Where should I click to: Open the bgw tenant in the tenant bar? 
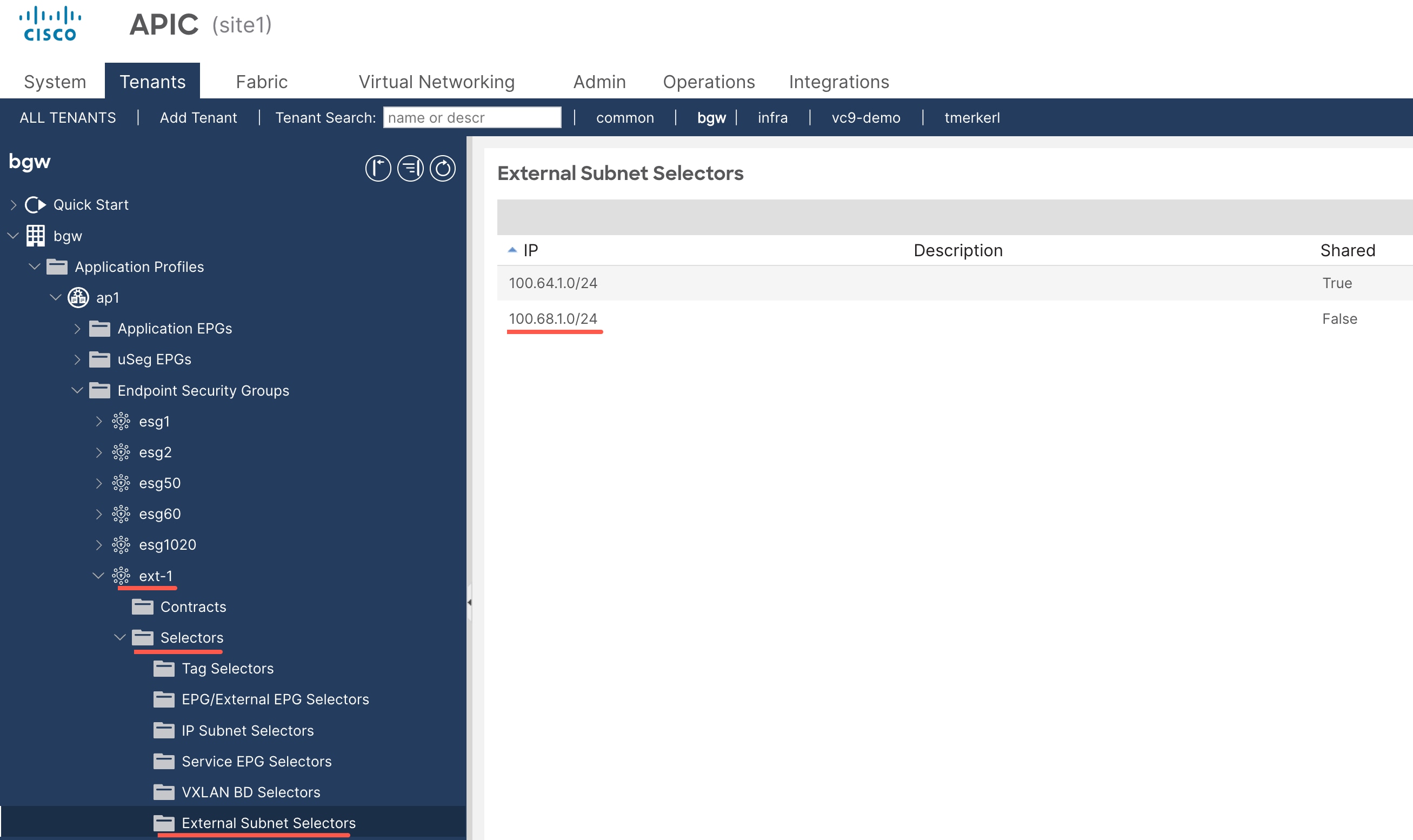tap(711, 118)
